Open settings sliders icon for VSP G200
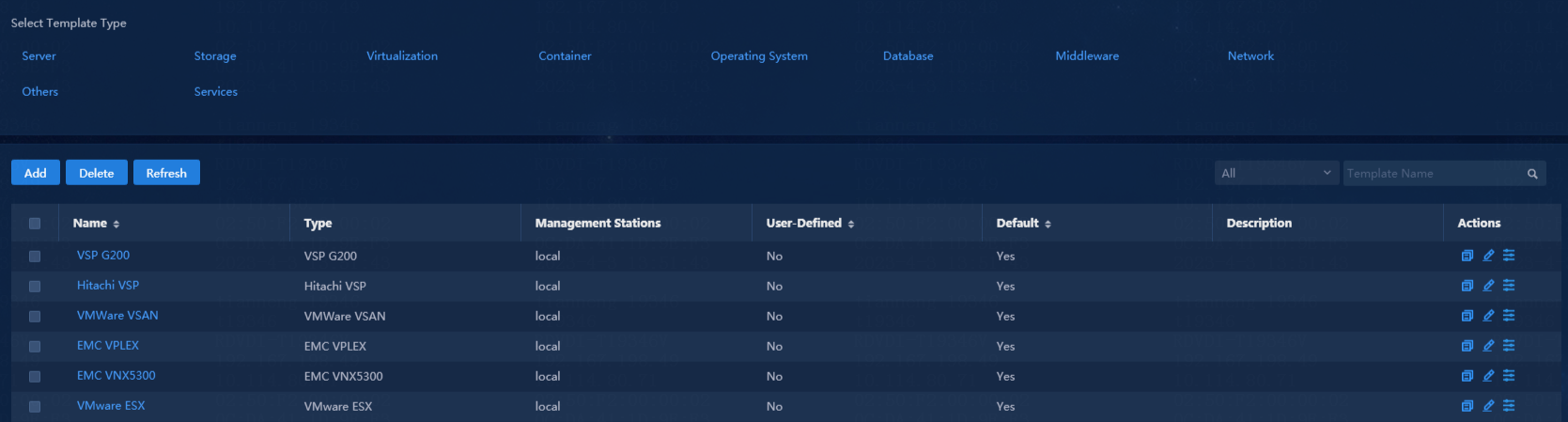 [1509, 256]
